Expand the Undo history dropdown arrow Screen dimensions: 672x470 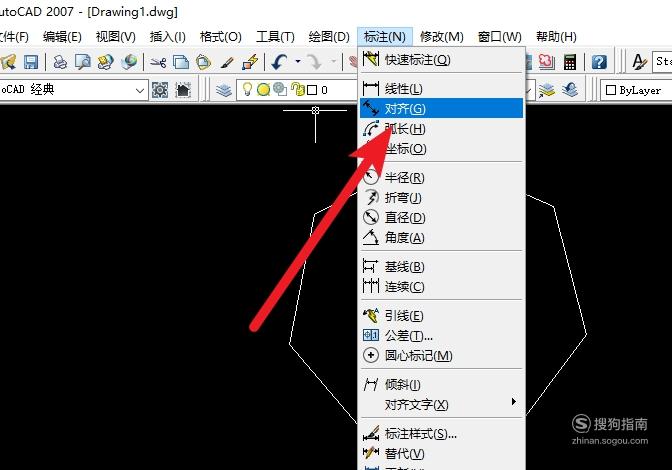(298, 62)
